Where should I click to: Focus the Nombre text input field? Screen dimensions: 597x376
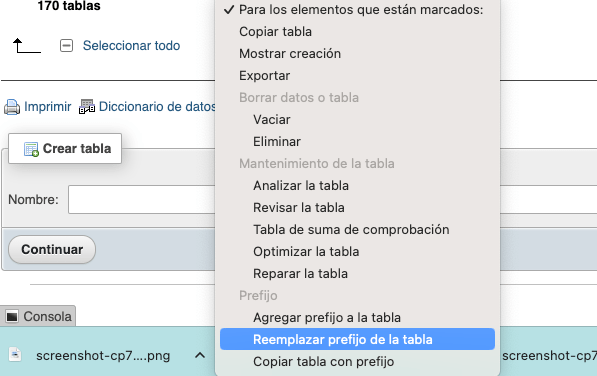pos(142,199)
